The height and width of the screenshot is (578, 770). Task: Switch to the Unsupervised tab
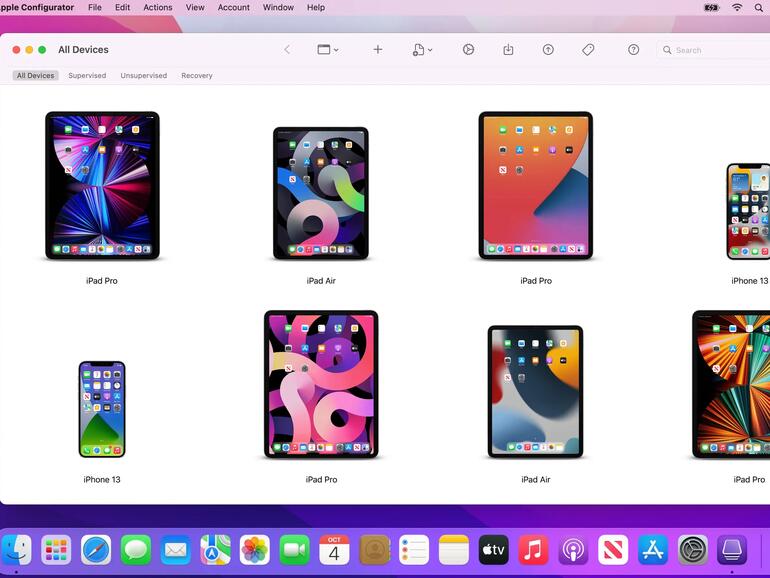(x=143, y=76)
